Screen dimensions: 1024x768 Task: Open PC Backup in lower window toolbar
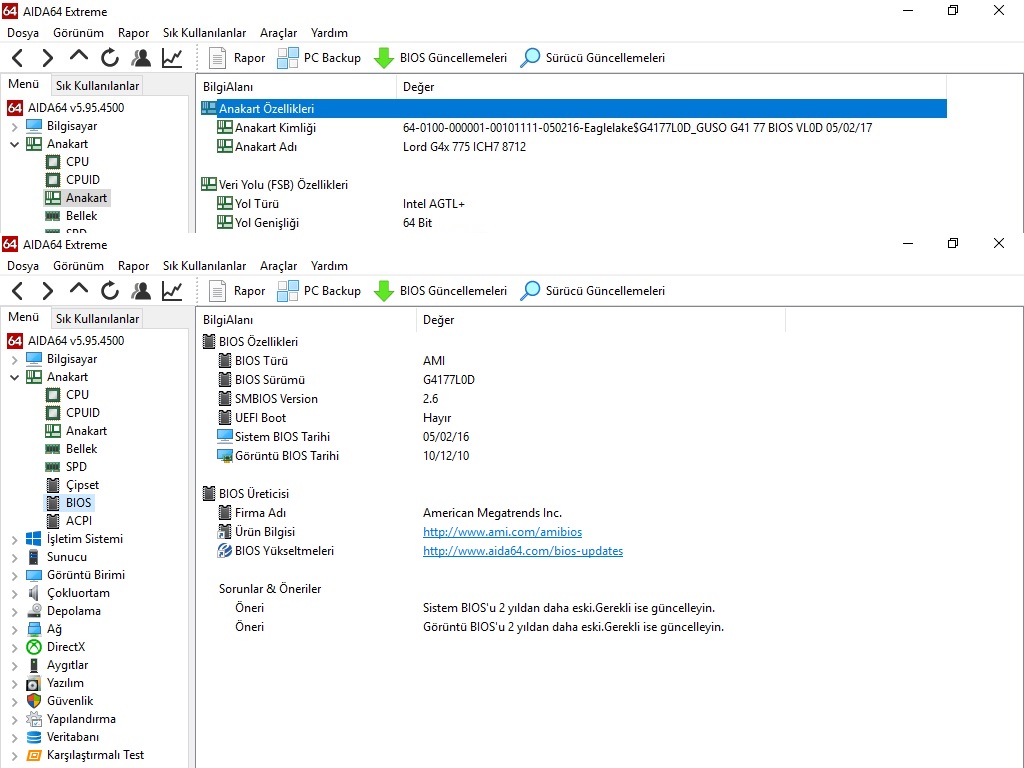pyautogui.click(x=319, y=291)
